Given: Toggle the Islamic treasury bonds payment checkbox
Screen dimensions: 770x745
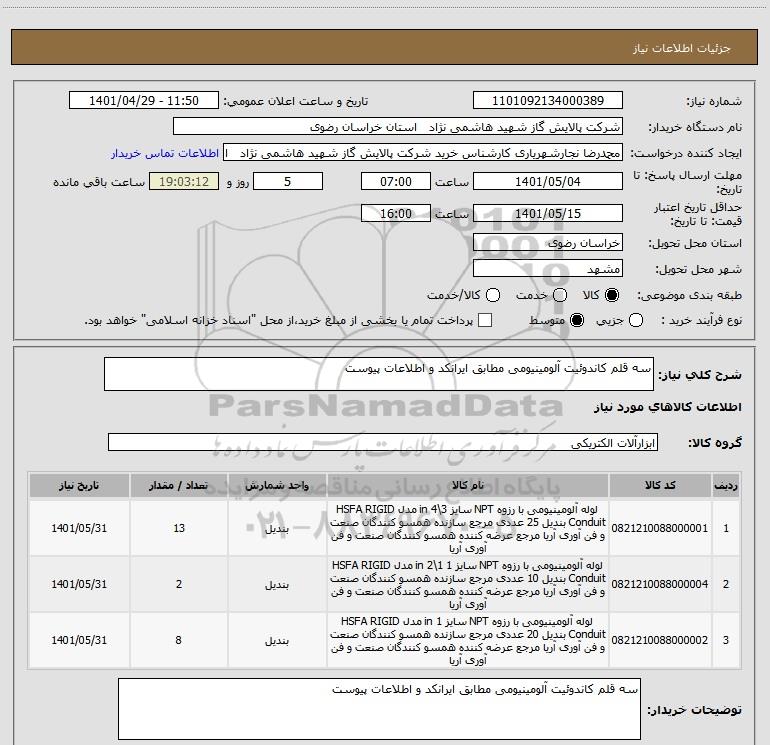Looking at the screenshot, I should tap(485, 320).
